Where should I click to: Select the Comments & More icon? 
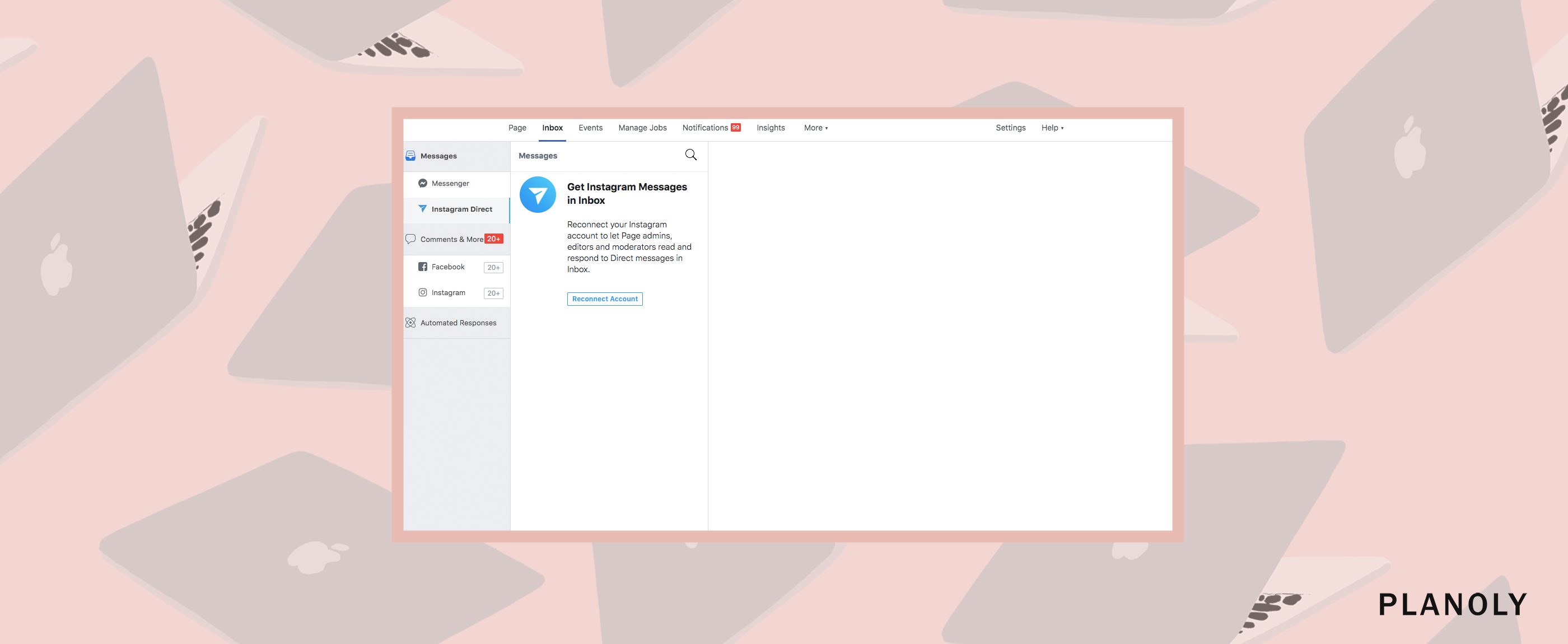pyautogui.click(x=410, y=239)
